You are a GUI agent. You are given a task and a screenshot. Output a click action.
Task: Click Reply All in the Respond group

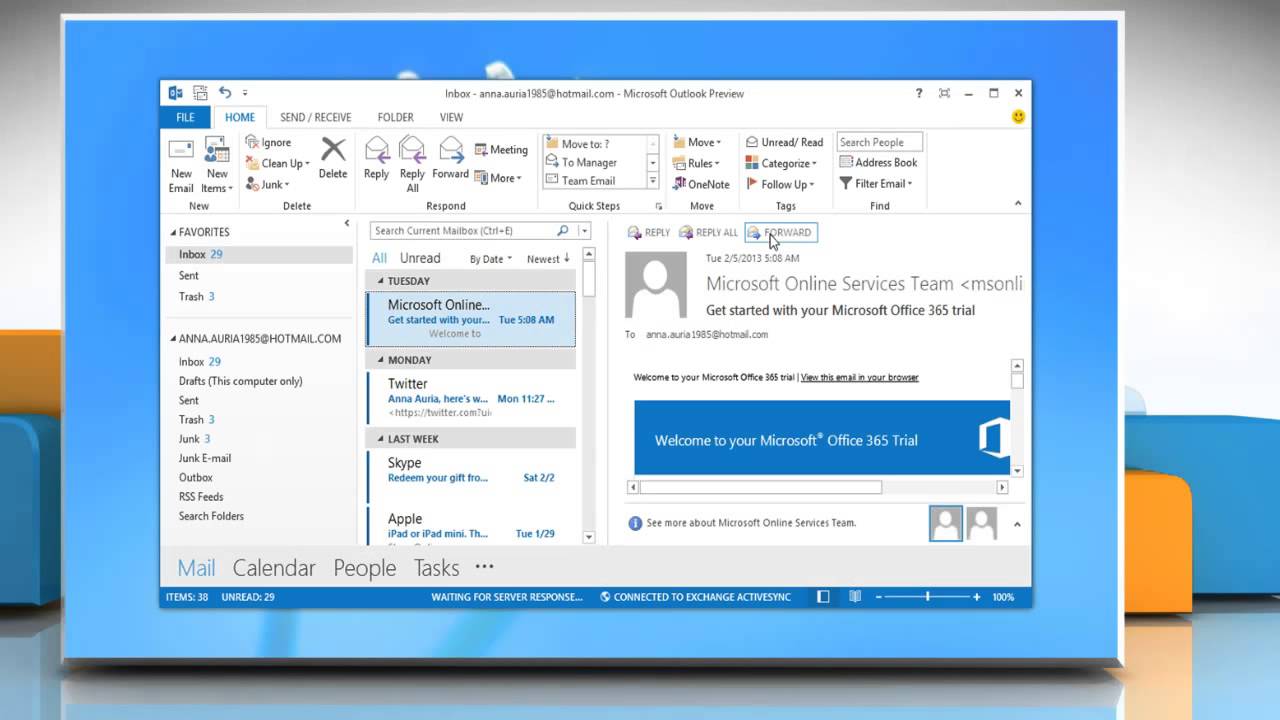pos(412,166)
